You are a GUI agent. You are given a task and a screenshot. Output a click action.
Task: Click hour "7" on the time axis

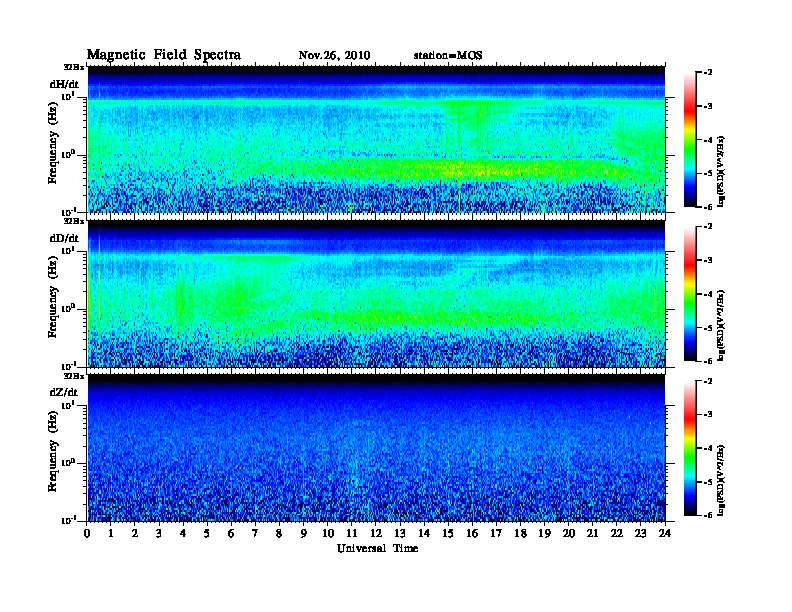pyautogui.click(x=255, y=533)
